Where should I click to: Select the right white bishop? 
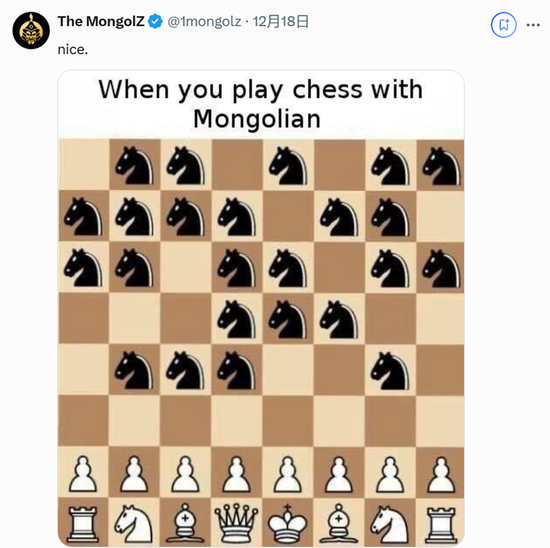338,523
